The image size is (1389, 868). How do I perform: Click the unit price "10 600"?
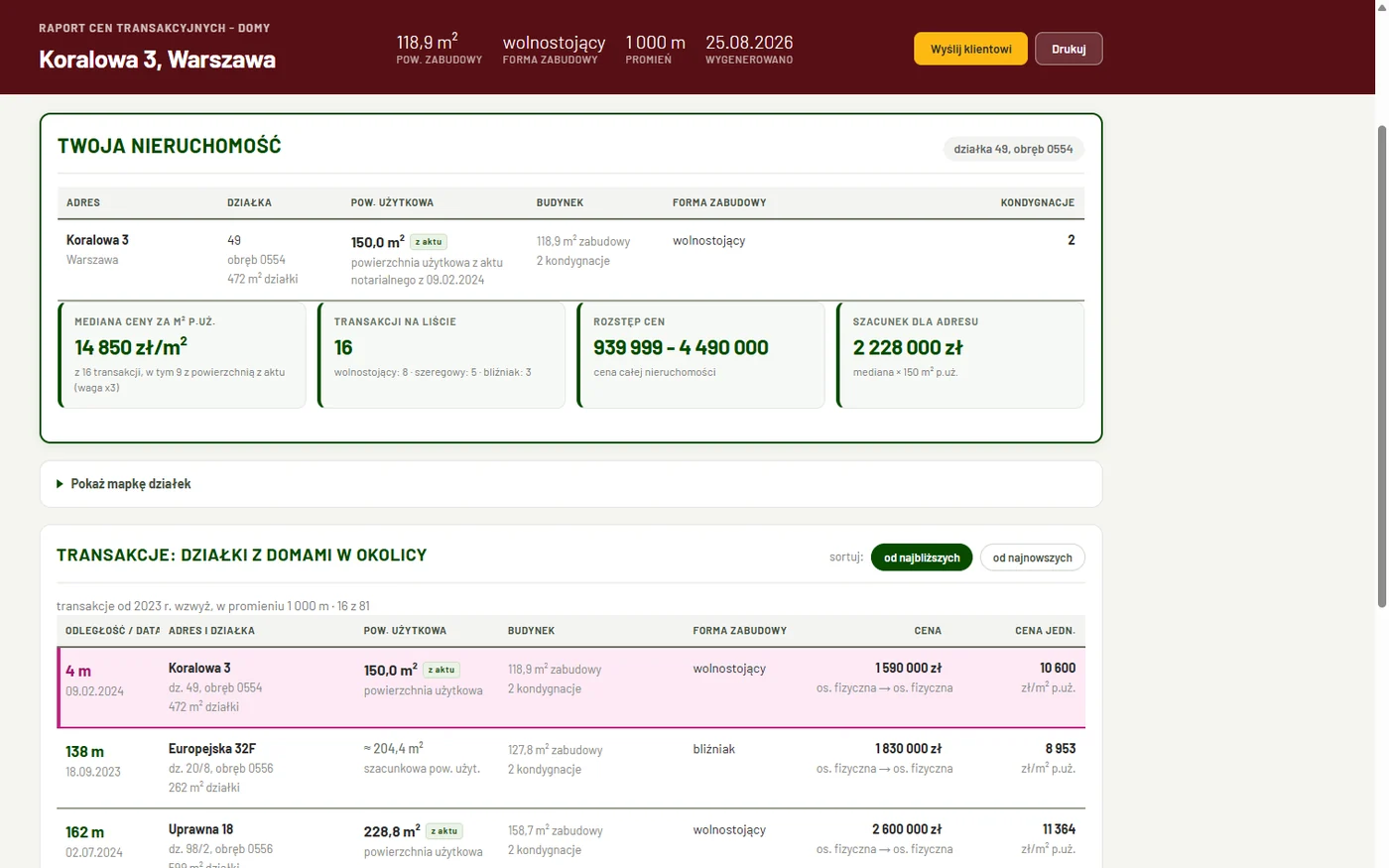tap(1058, 669)
